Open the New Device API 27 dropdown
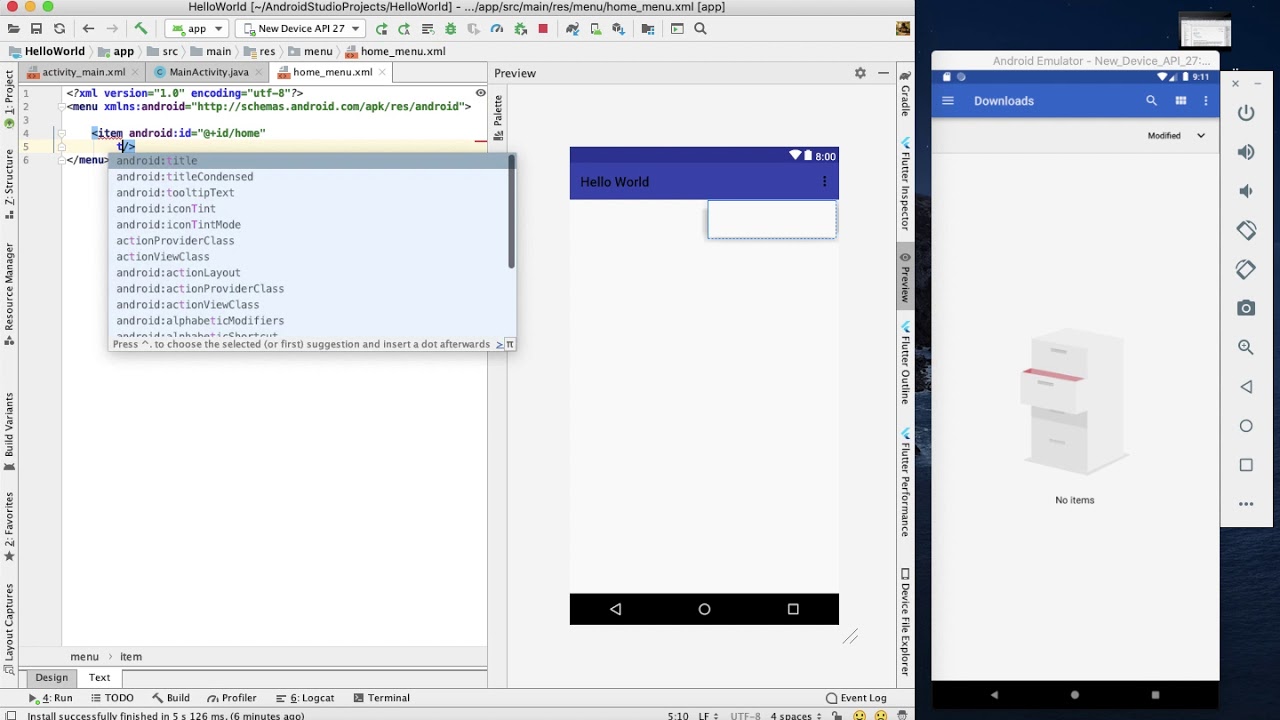 pyautogui.click(x=299, y=29)
